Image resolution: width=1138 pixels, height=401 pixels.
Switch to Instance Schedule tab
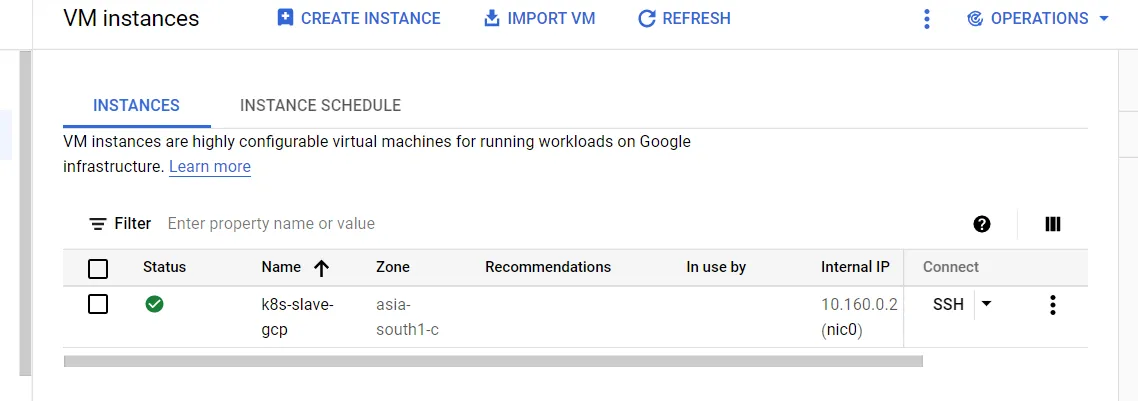(320, 105)
